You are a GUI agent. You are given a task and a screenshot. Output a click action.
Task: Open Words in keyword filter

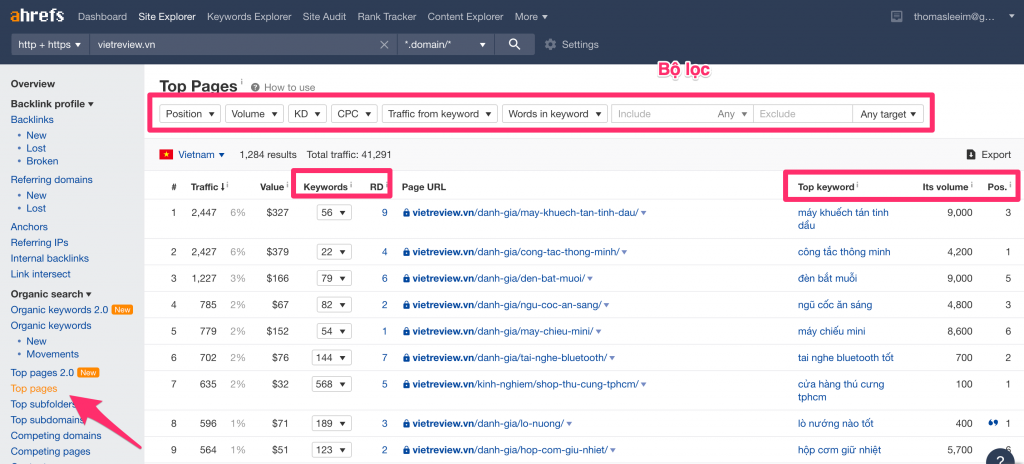tap(555, 114)
